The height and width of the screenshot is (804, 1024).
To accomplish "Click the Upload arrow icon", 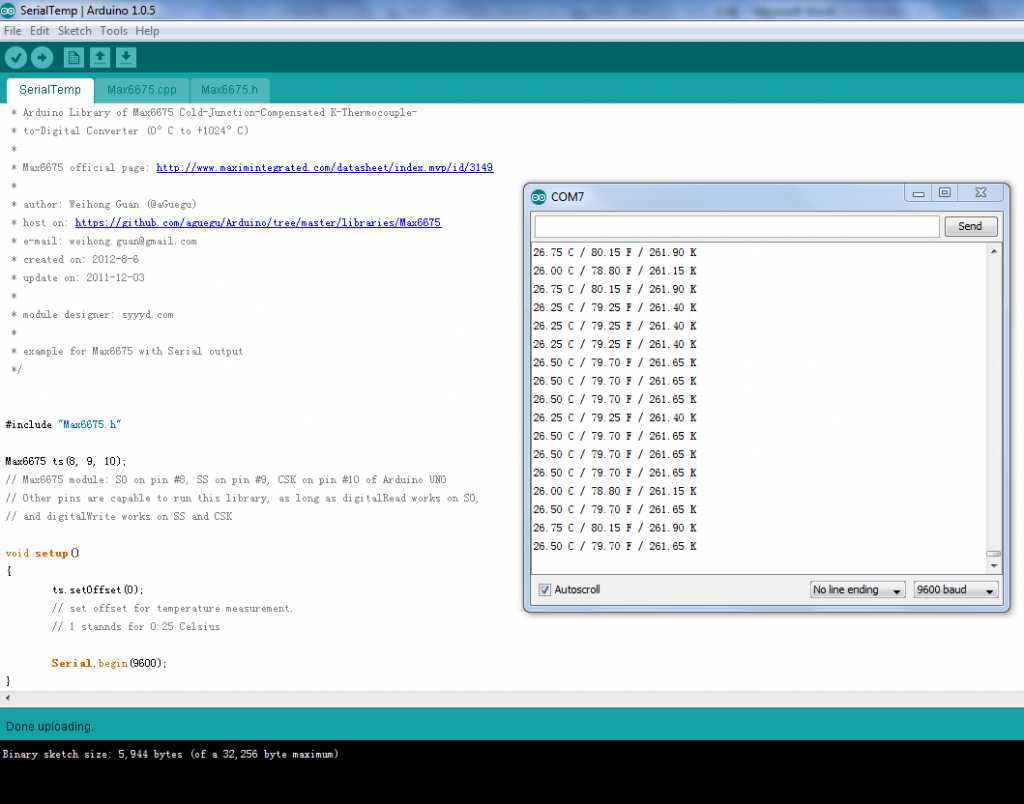I will pyautogui.click(x=42, y=58).
